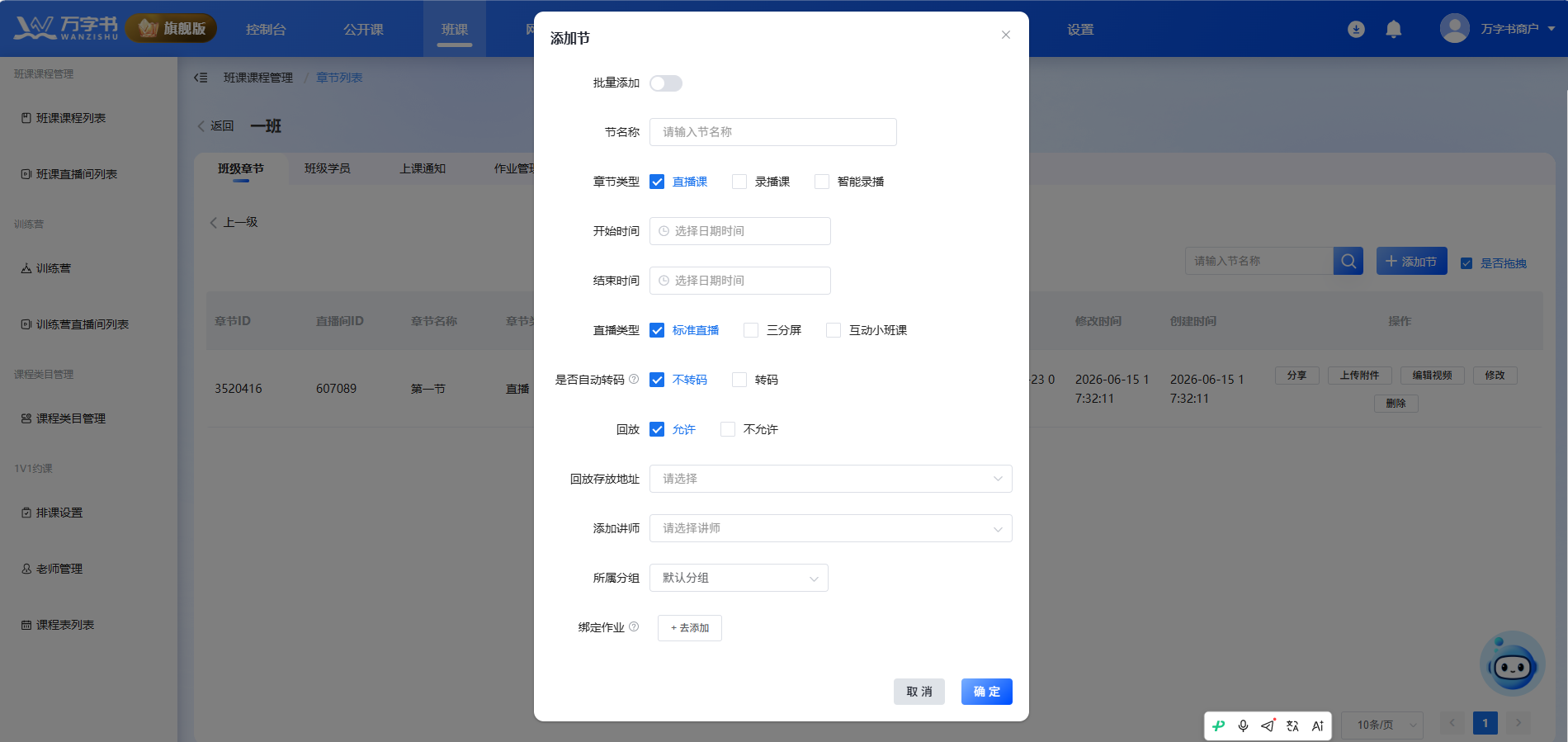Open the 控制台 top menu
The image size is (1568, 742).
pos(266,30)
